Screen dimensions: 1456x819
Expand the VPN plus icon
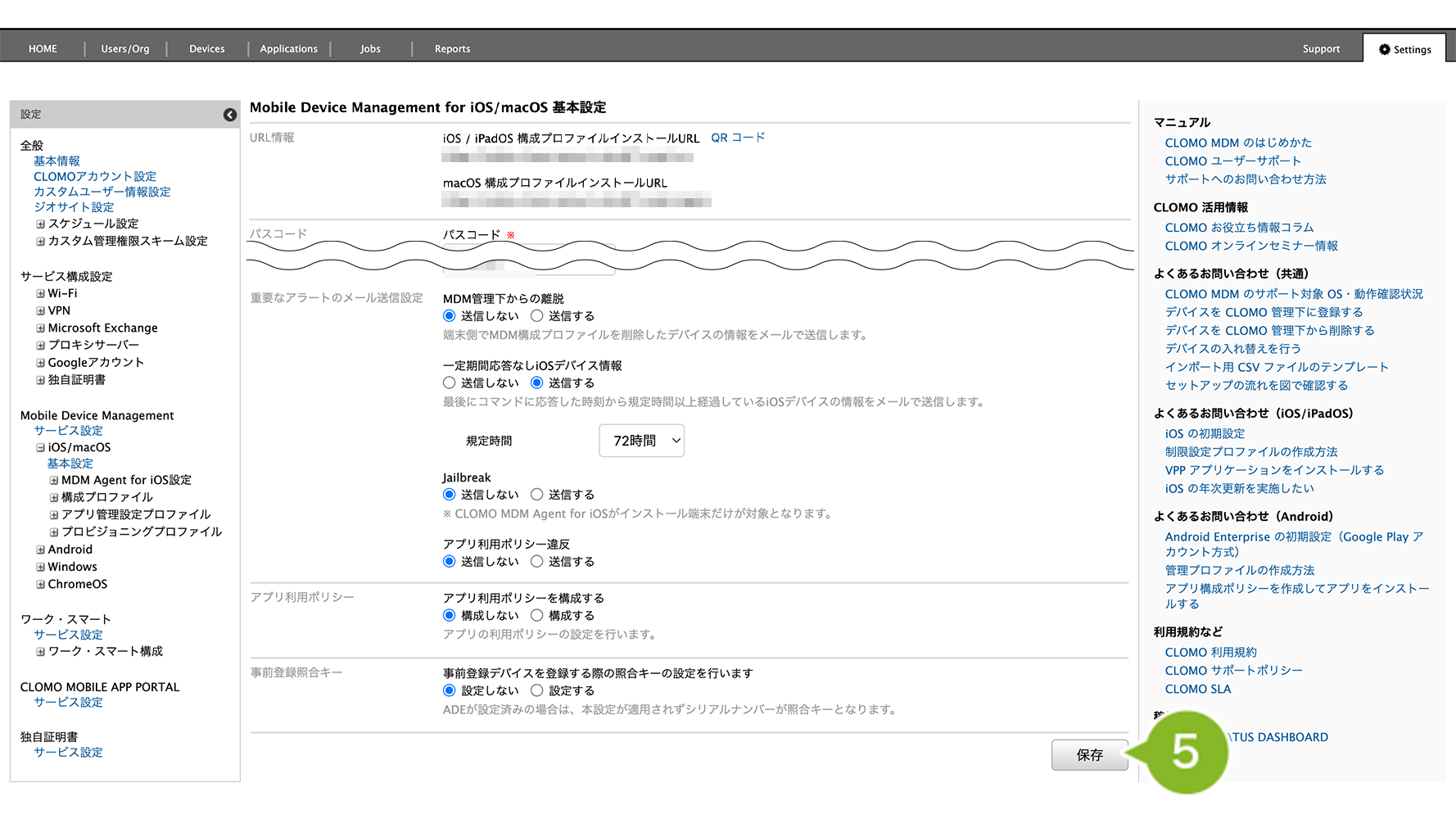pos(40,310)
